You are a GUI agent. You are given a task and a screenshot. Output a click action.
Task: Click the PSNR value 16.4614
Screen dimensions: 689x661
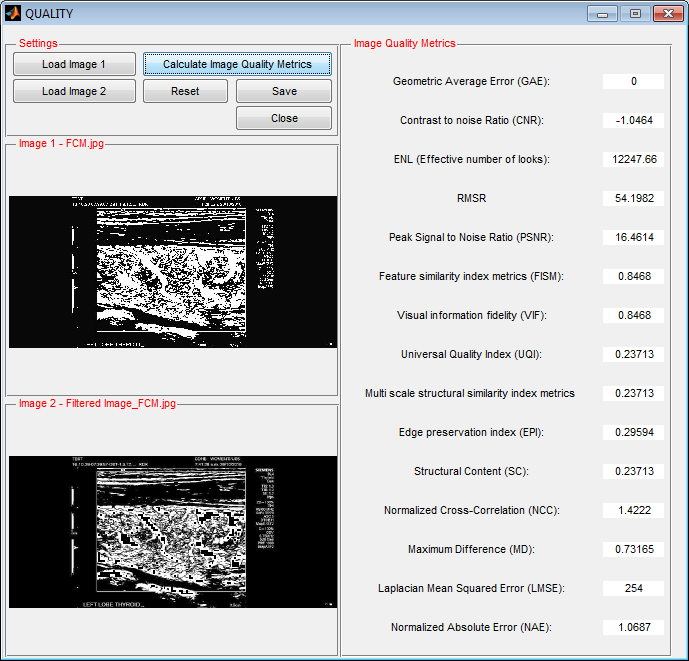pyautogui.click(x=633, y=237)
